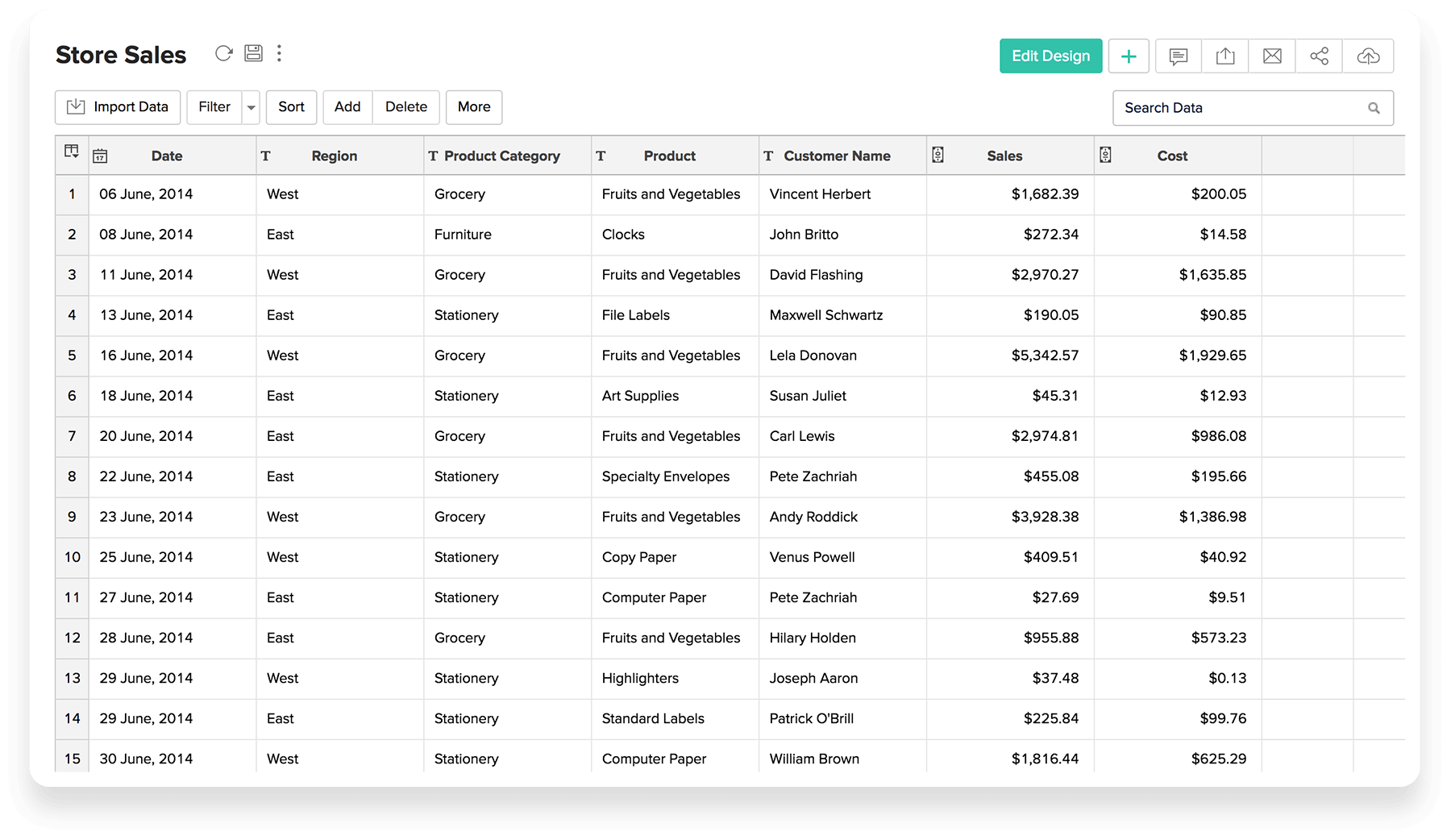
Task: Select row number 5 header
Action: [72, 356]
